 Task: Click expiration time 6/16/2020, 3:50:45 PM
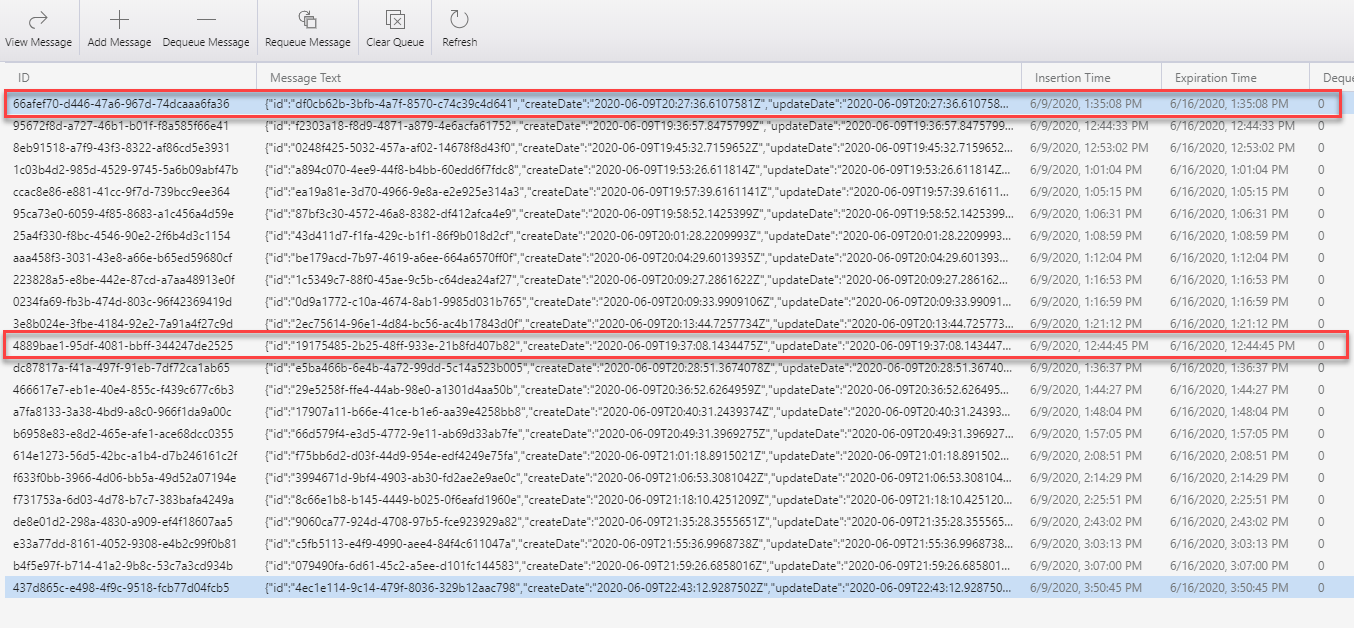[x=1229, y=588]
